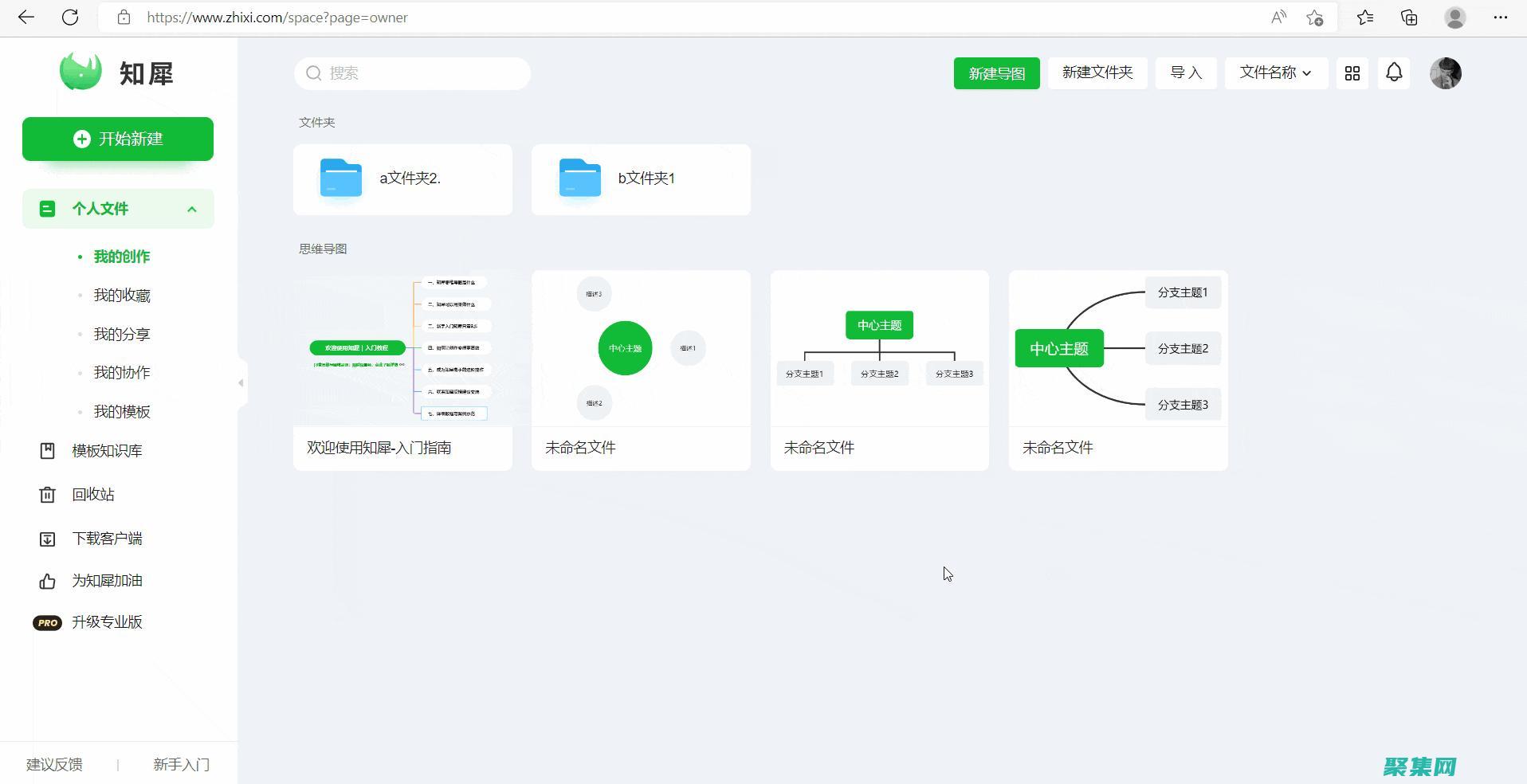
Task: Open the user avatar profile menu
Action: click(1445, 73)
